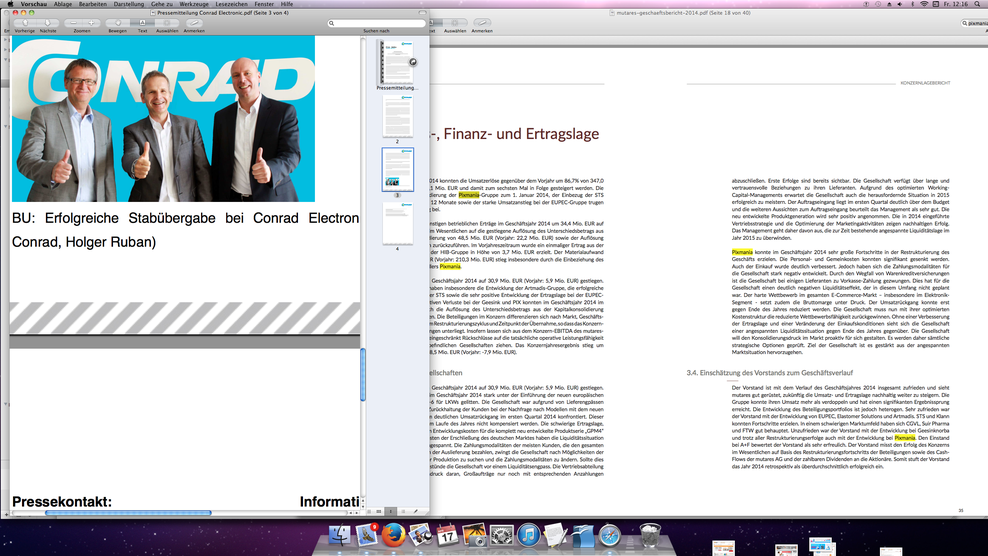Open the Darstellung menu
The image size is (988, 556).
click(x=129, y=4)
